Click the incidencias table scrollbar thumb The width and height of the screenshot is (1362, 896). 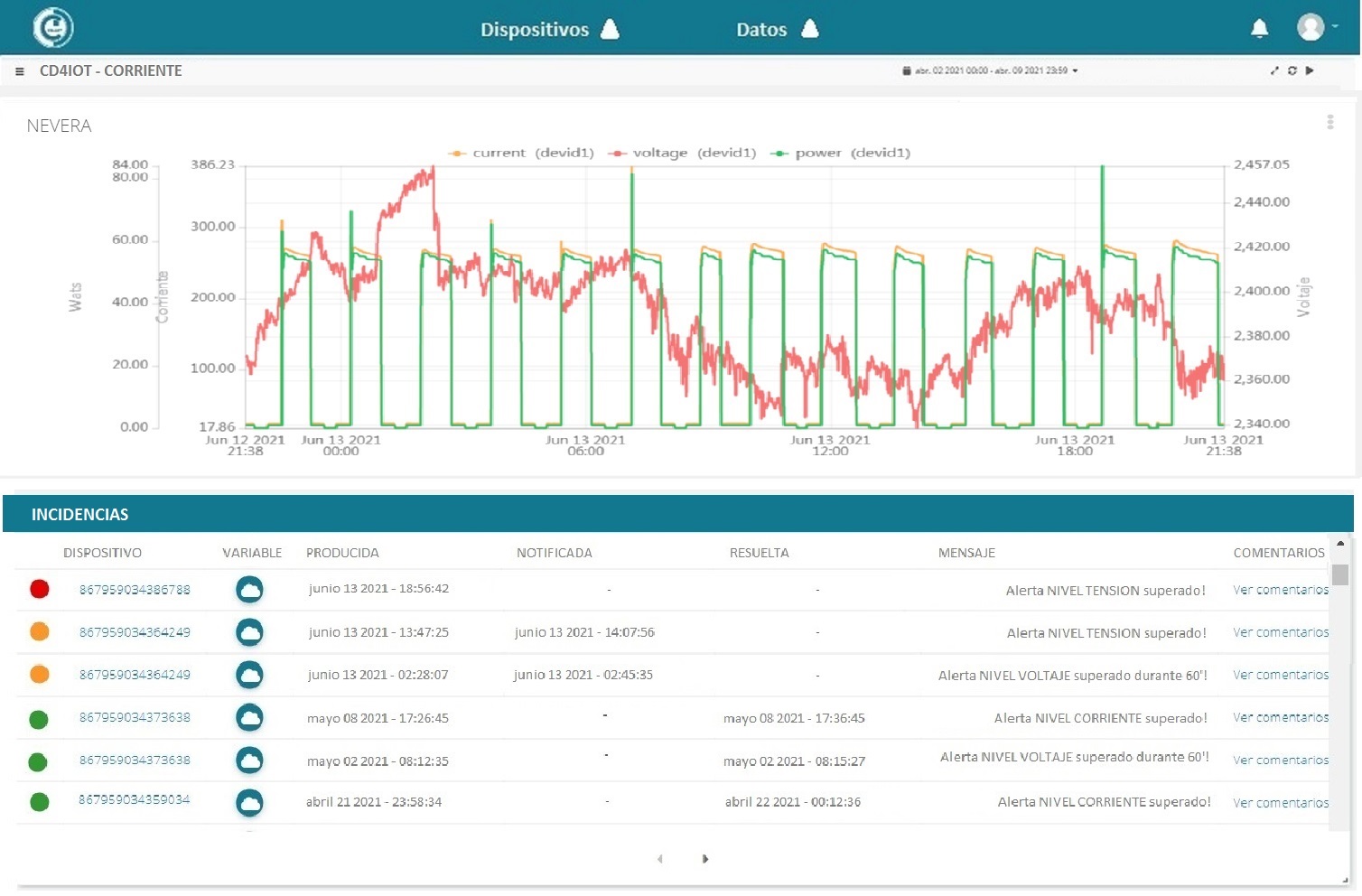coord(1340,574)
